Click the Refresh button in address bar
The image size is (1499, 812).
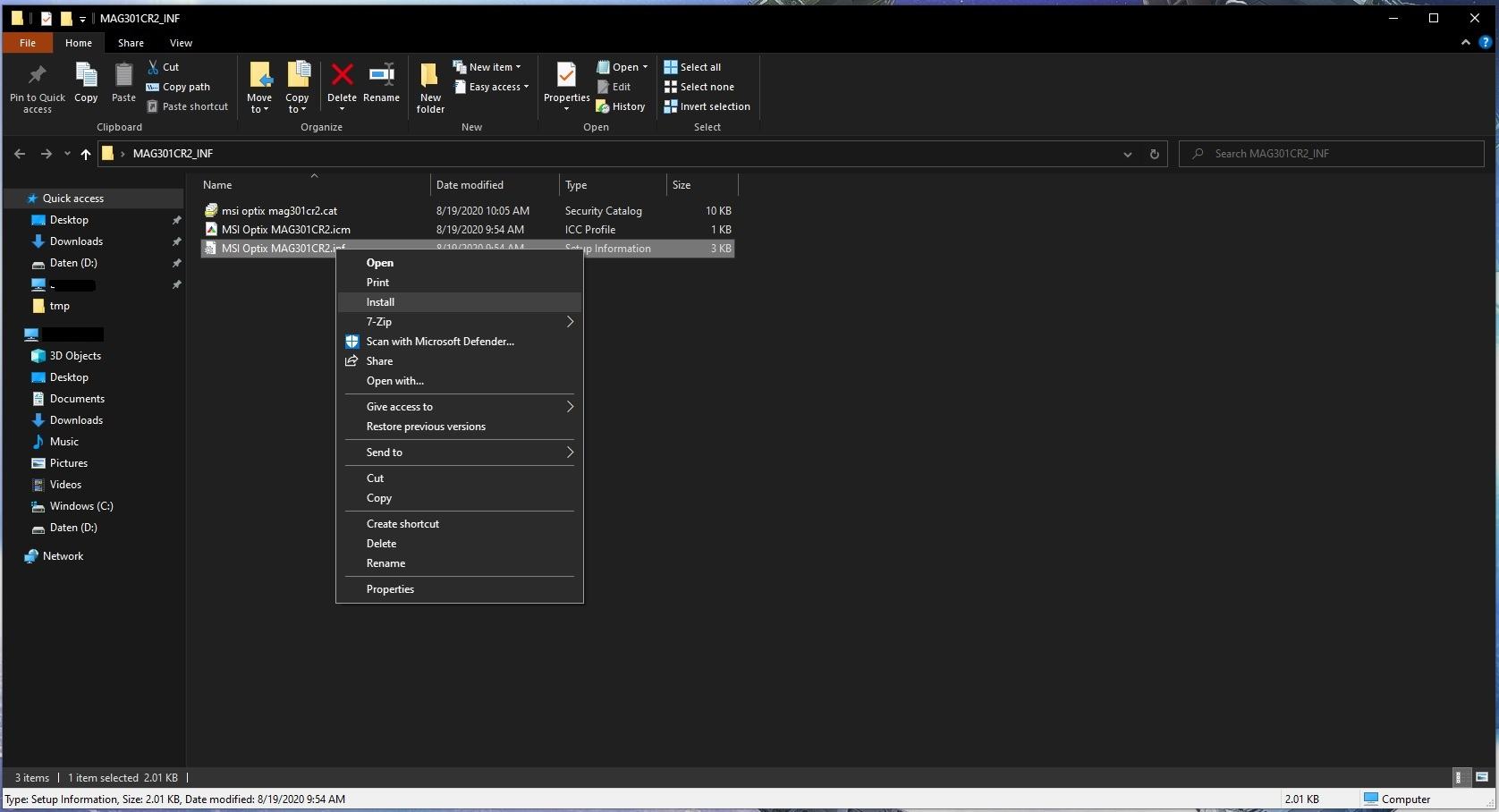1154,154
